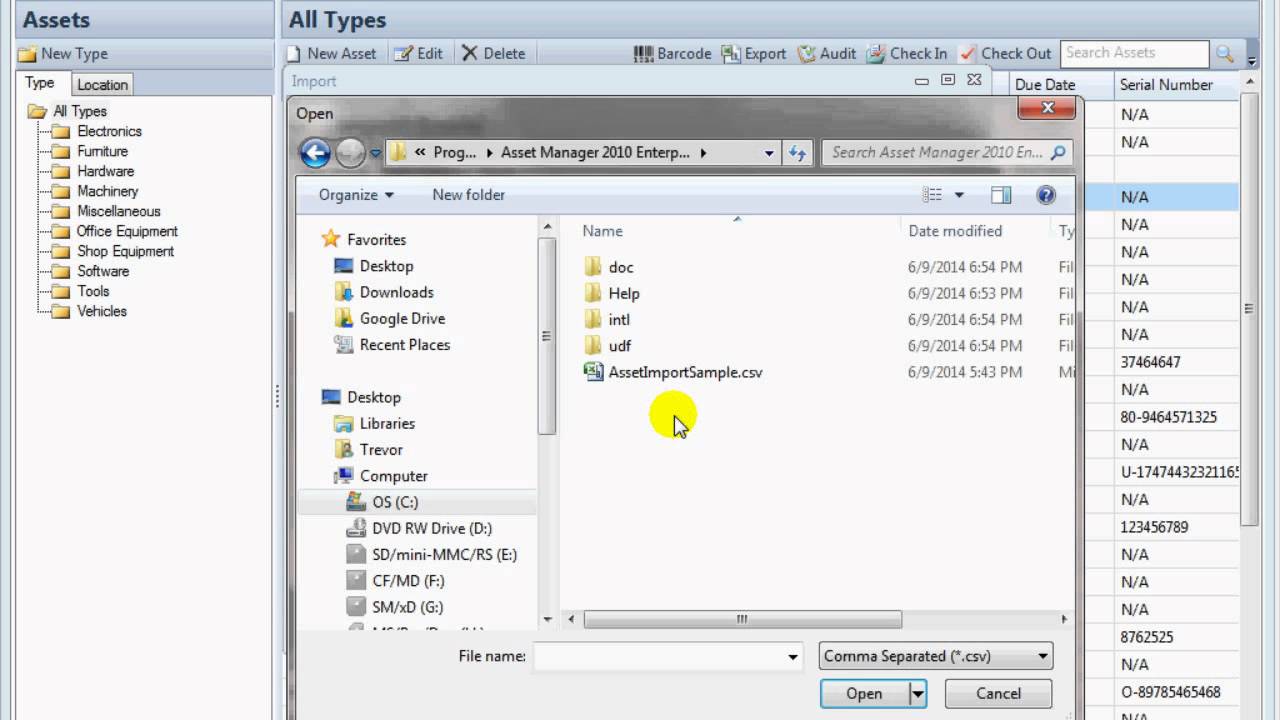Go to Google Drive in navigation pane
Screen dimensions: 1280x720
coord(402,318)
